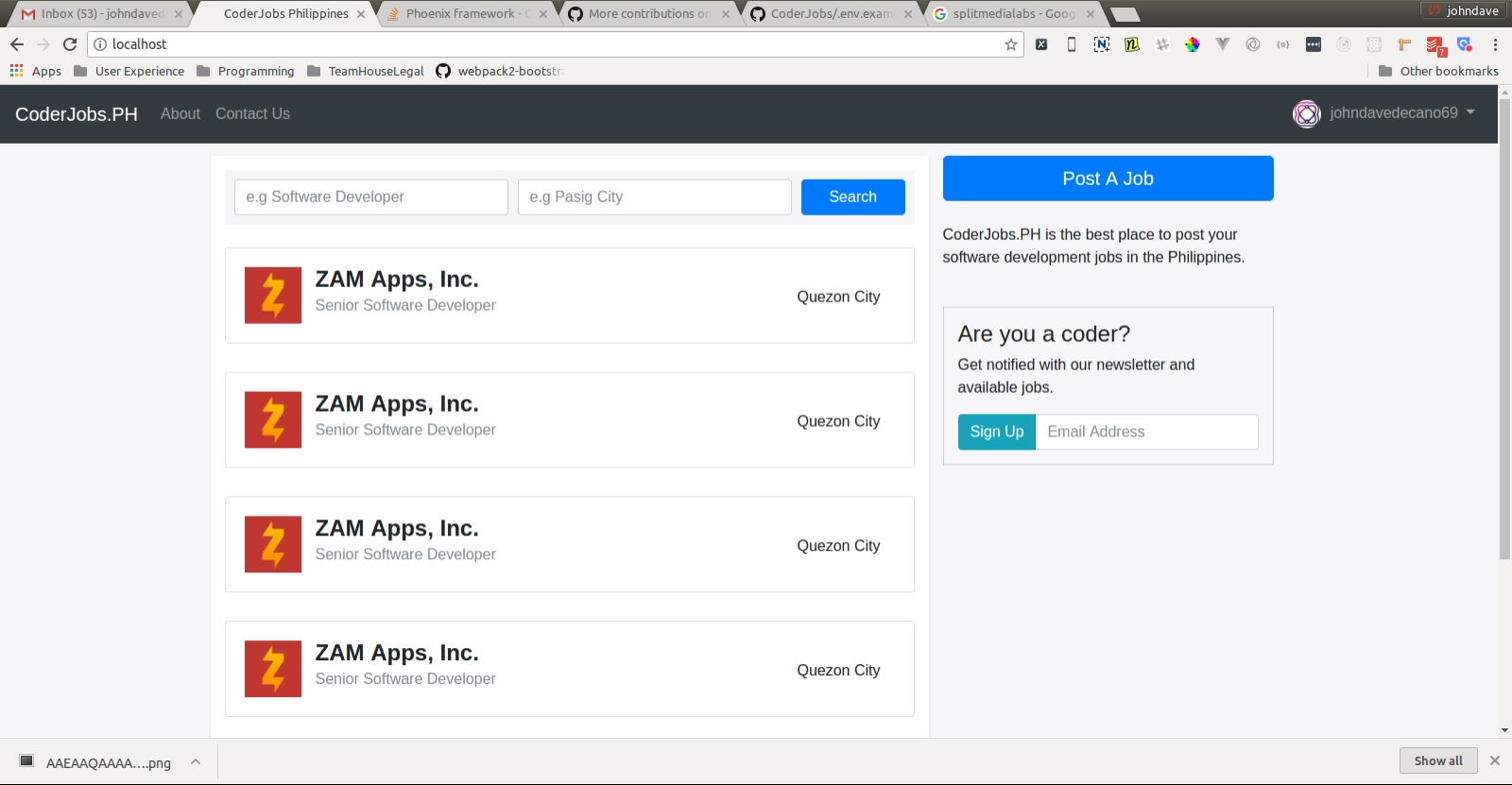Open the dark password dots extension
Screen dimensions: 1512x785
1314,44
